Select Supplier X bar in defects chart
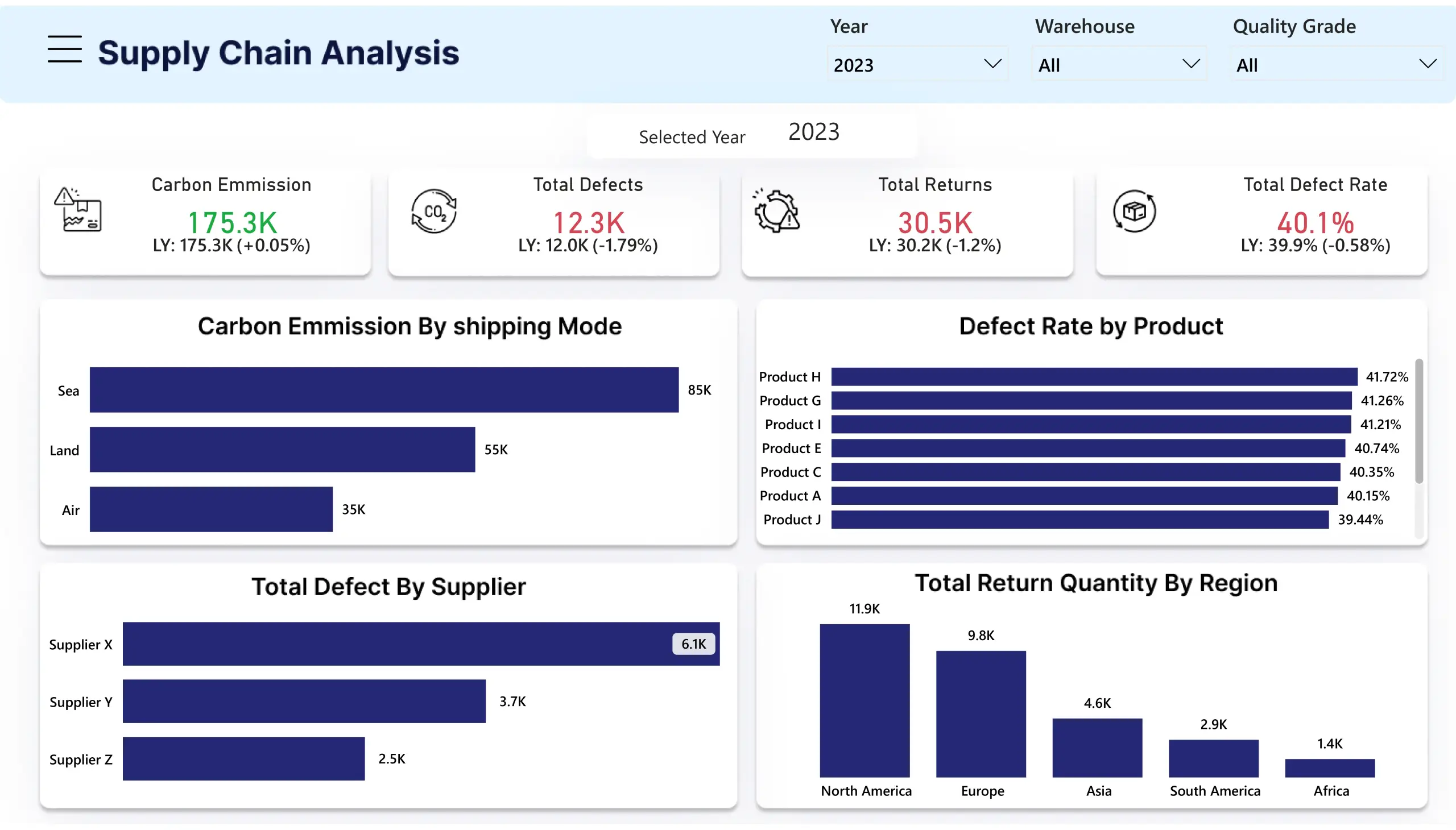 click(x=399, y=644)
